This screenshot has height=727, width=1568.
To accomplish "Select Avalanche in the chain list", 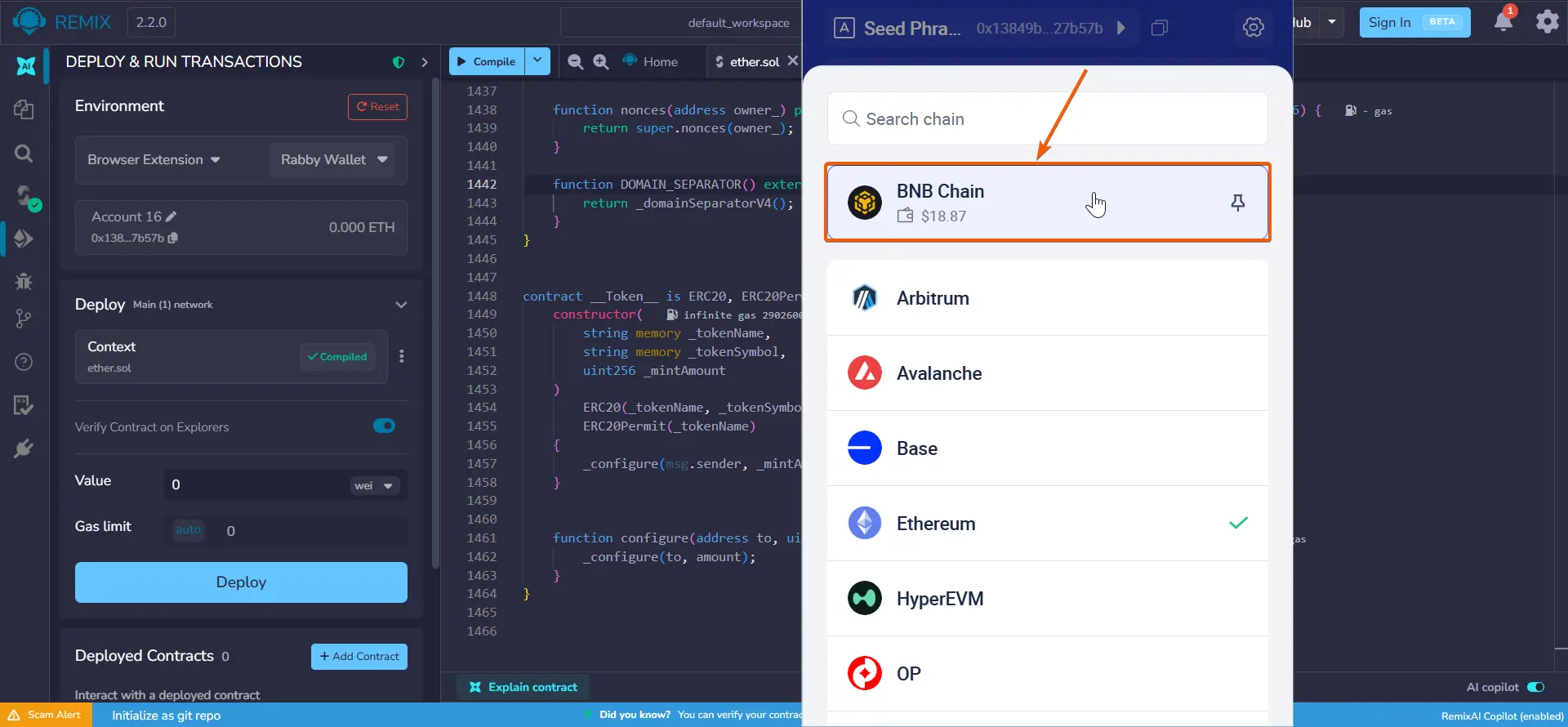I will point(1048,373).
